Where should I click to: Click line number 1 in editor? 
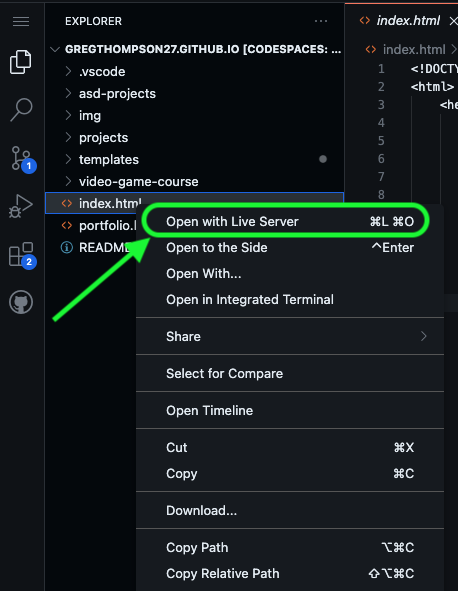pyautogui.click(x=381, y=69)
